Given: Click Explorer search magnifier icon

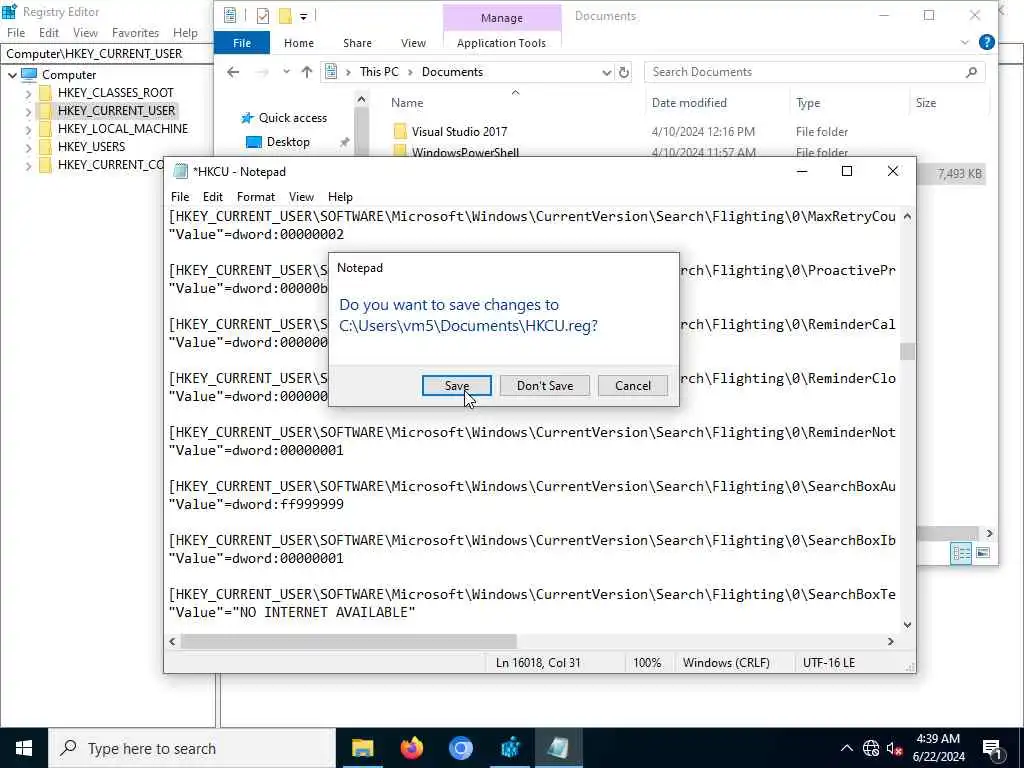Looking at the screenshot, I should 971,72.
